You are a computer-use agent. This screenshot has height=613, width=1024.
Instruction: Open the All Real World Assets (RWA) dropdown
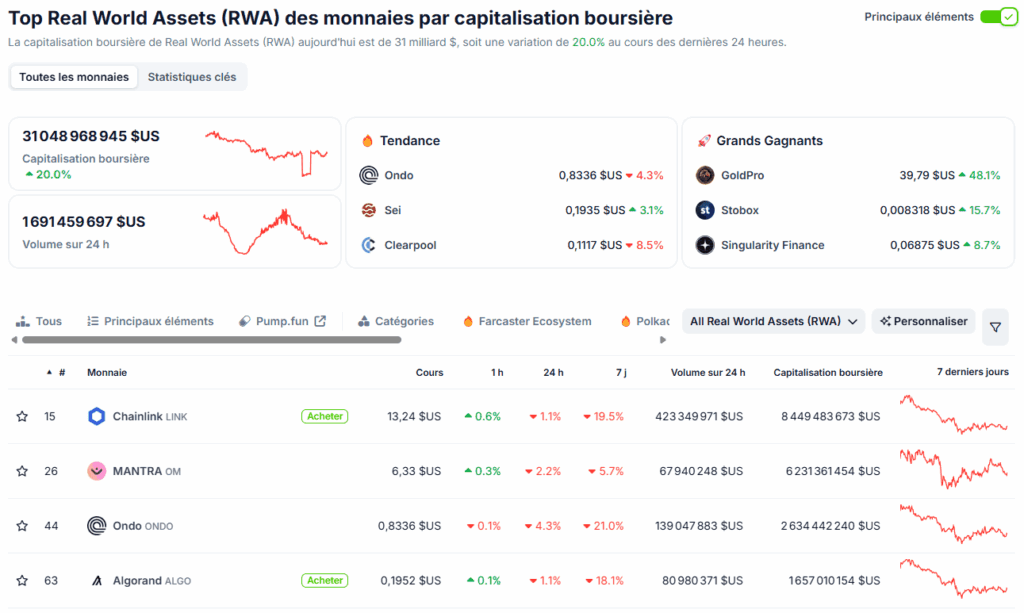[x=772, y=321]
